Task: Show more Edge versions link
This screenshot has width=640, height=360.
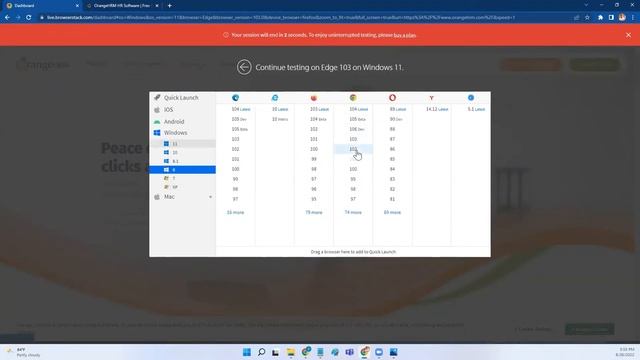Action: tap(236, 213)
